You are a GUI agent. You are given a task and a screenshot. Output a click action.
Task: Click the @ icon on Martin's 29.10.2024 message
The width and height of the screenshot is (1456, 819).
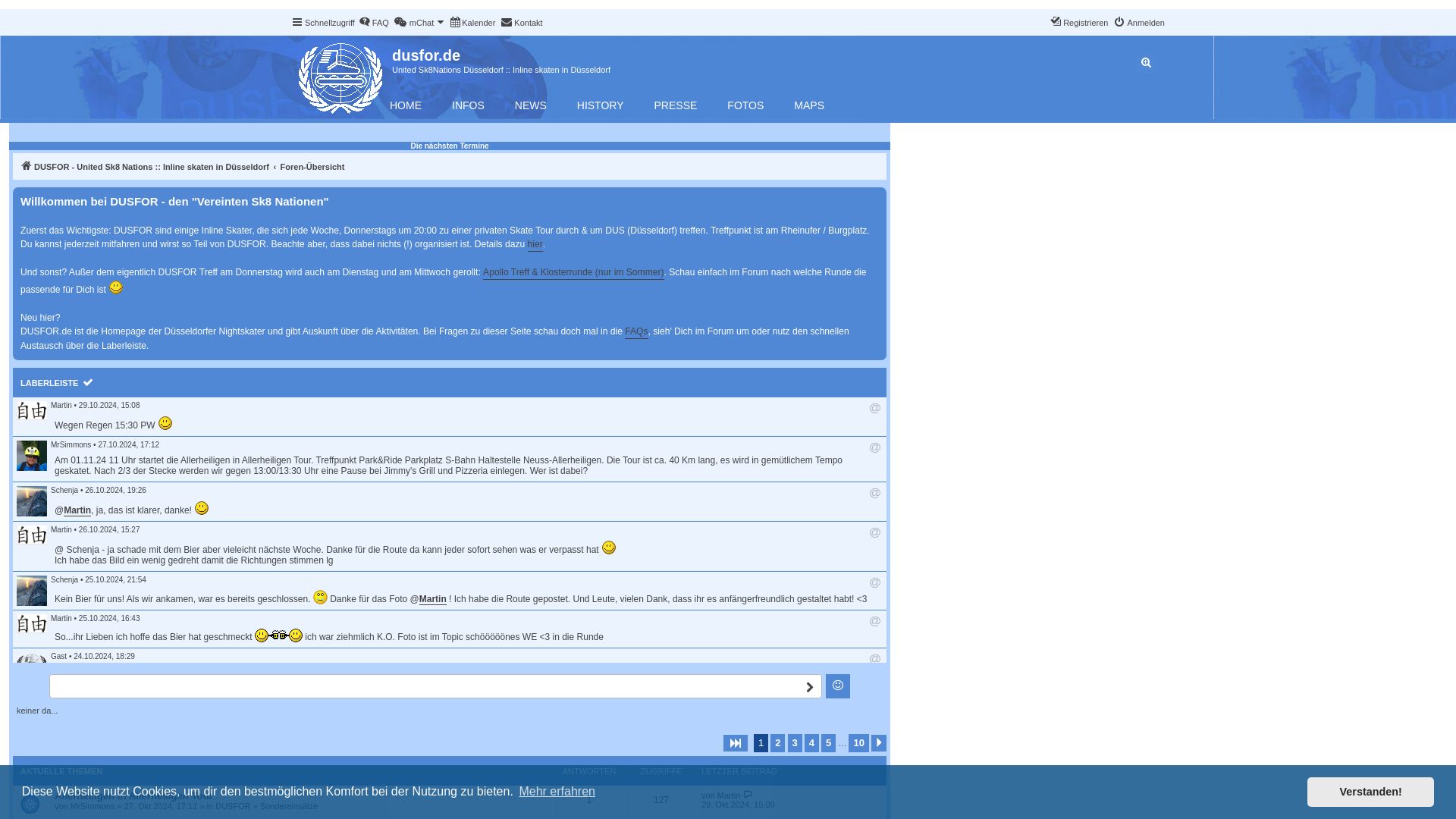[x=875, y=408]
